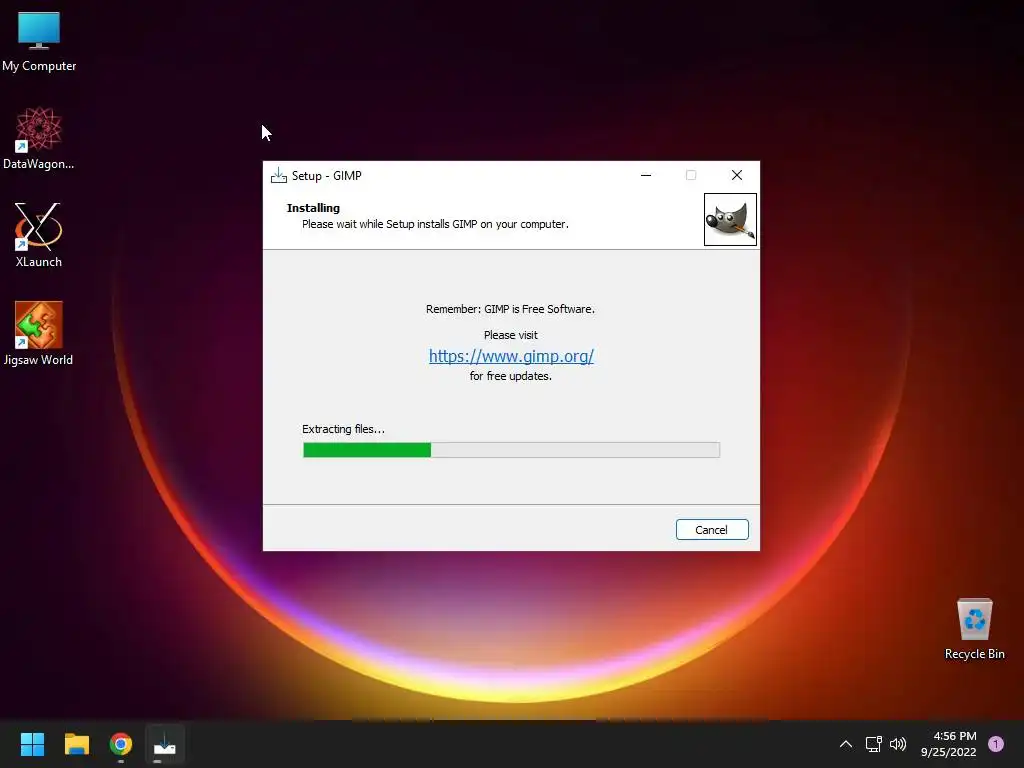Click the GIMP setup installer taskbar icon
Image resolution: width=1024 pixels, height=768 pixels.
point(165,744)
